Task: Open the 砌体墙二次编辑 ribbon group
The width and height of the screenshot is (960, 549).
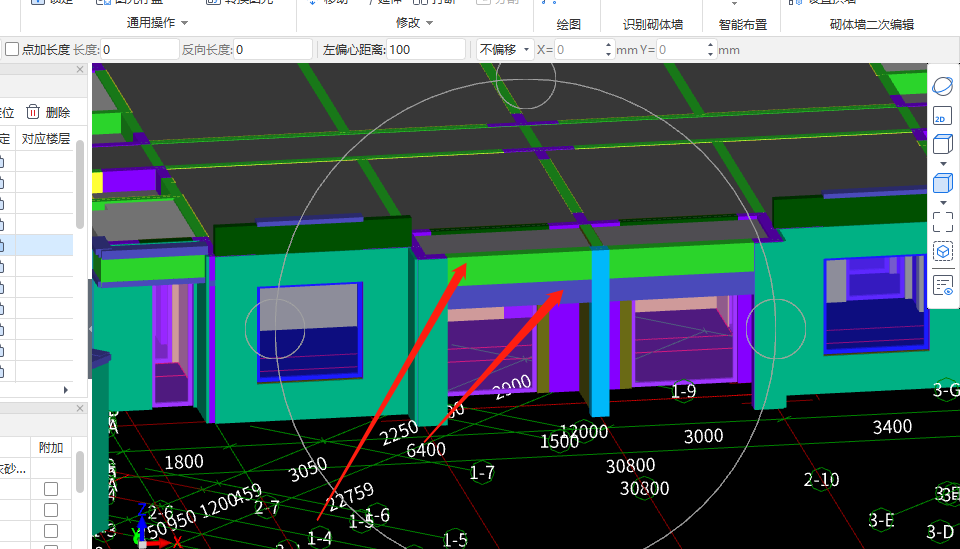Action: [x=871, y=24]
